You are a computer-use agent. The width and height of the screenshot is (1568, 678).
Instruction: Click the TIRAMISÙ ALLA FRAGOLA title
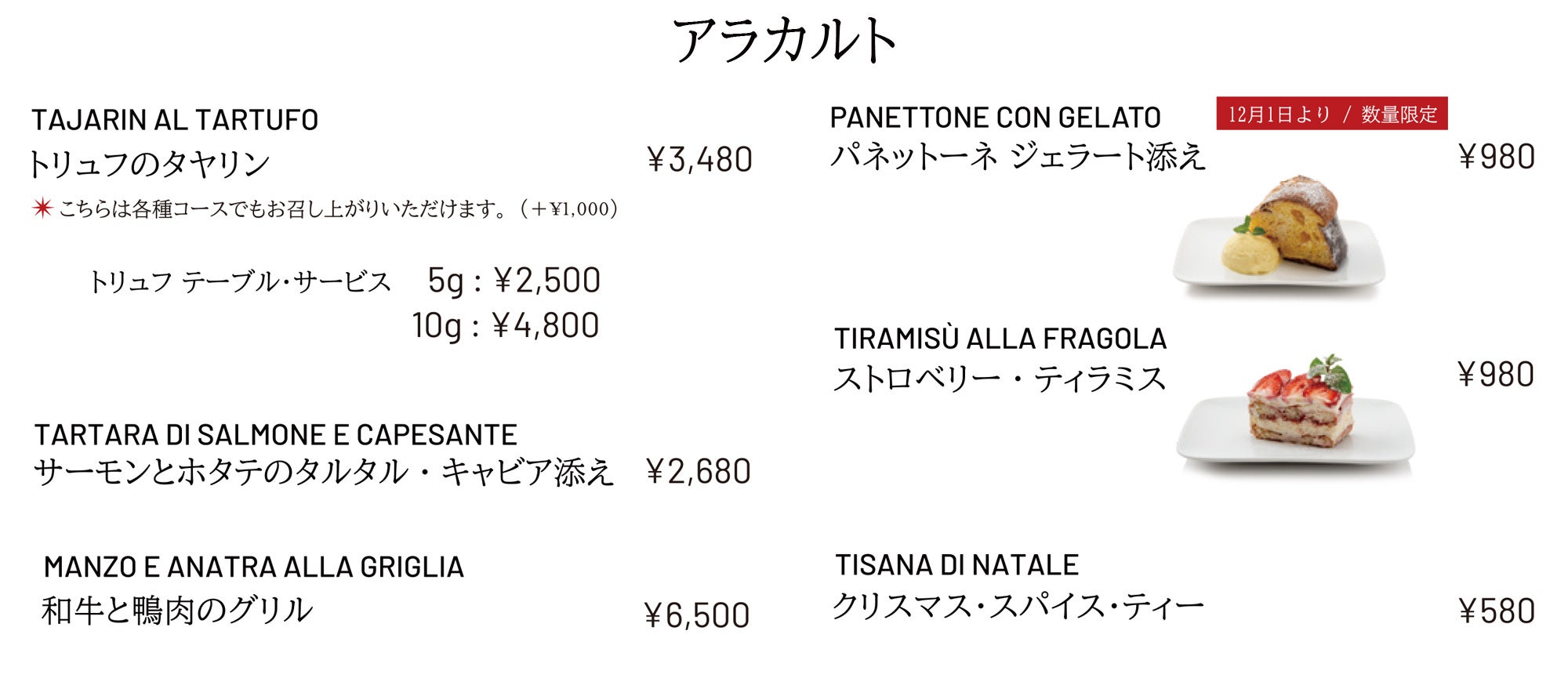tap(1000, 339)
